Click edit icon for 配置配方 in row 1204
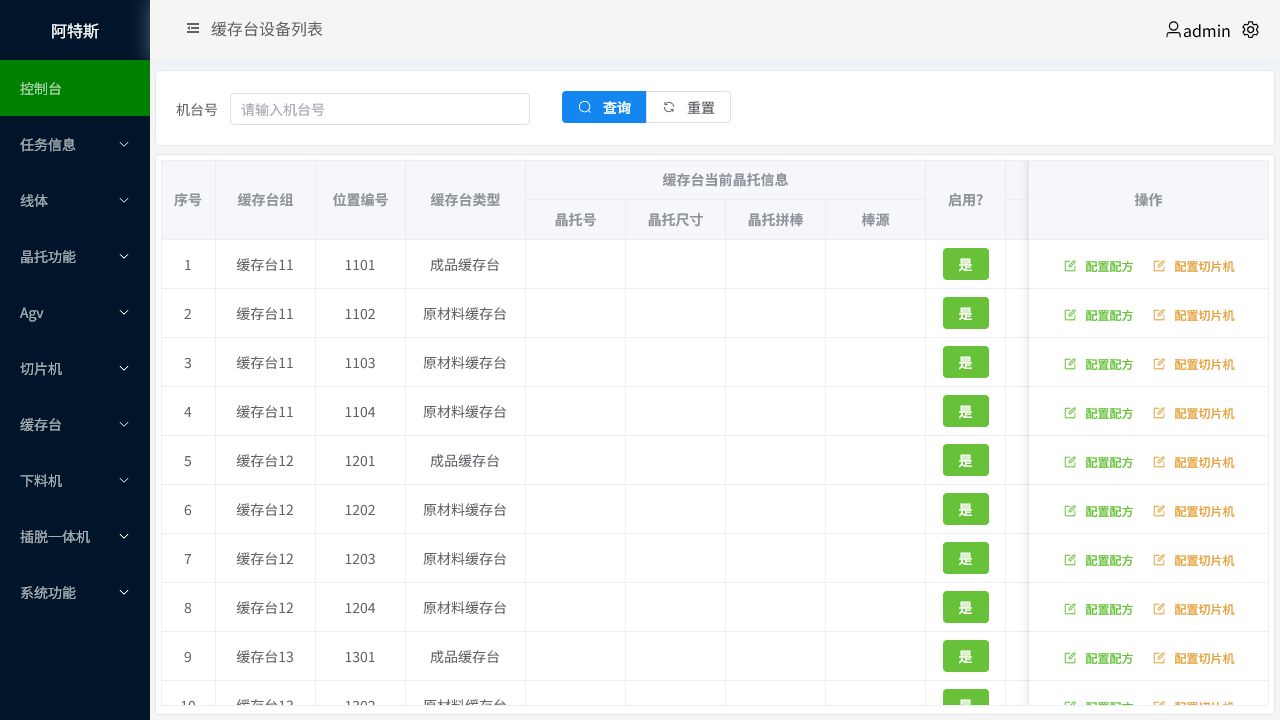The image size is (1280, 720). 1070,609
